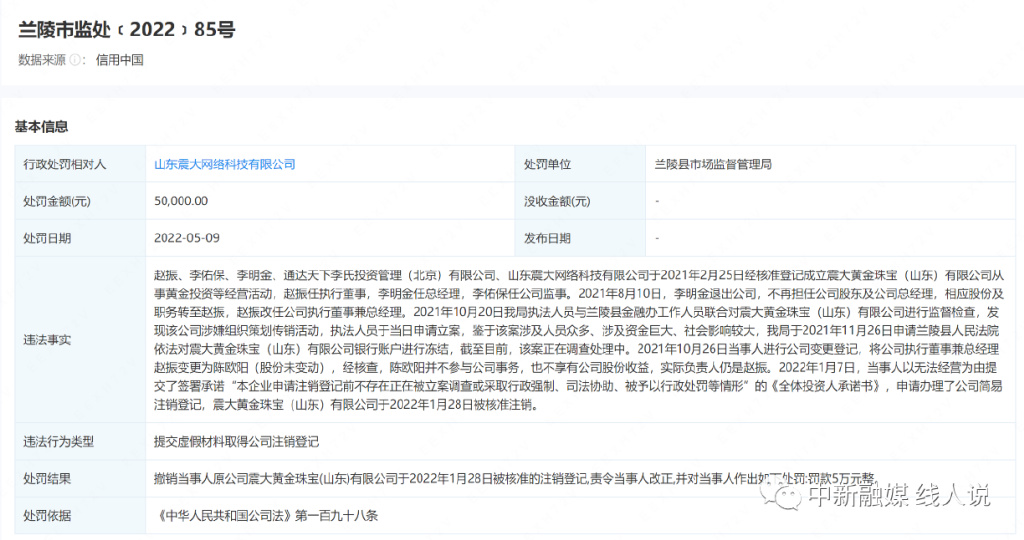
Task: Open the 山东震大网络科技有限公司 company link
Action: 225,164
